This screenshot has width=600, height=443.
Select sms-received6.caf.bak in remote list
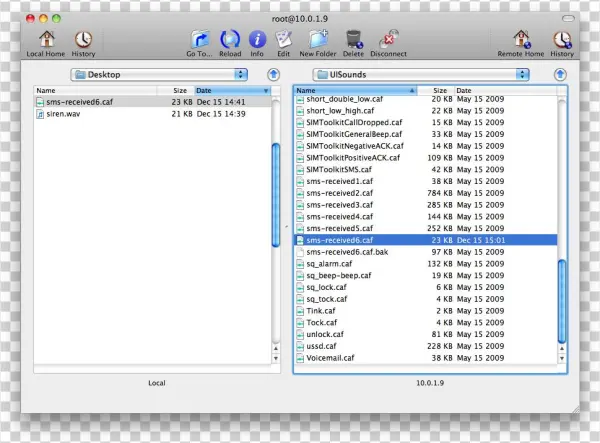(347, 253)
